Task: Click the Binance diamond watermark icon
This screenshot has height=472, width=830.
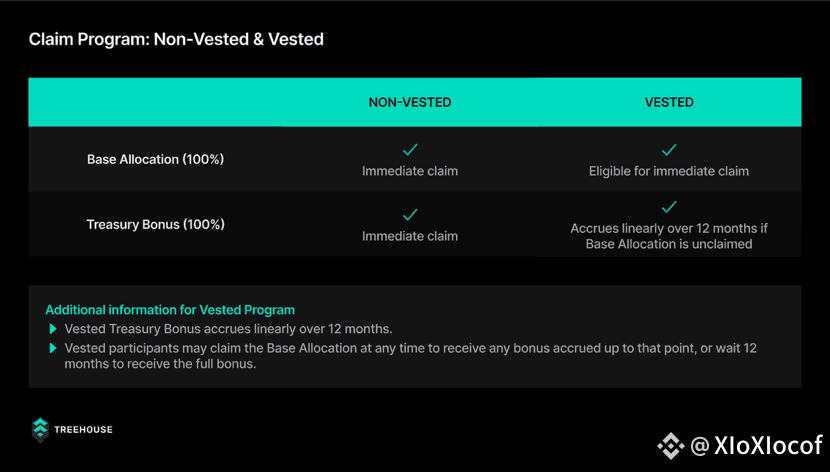Action: coord(671,446)
